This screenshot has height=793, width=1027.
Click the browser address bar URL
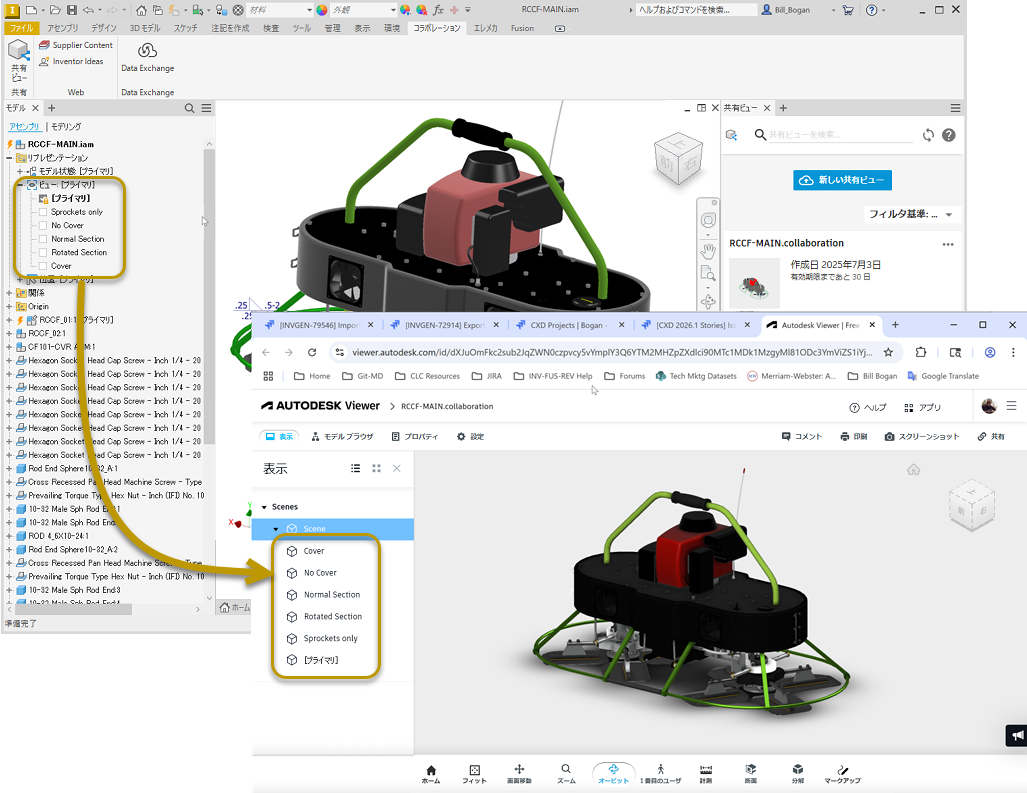(612, 352)
